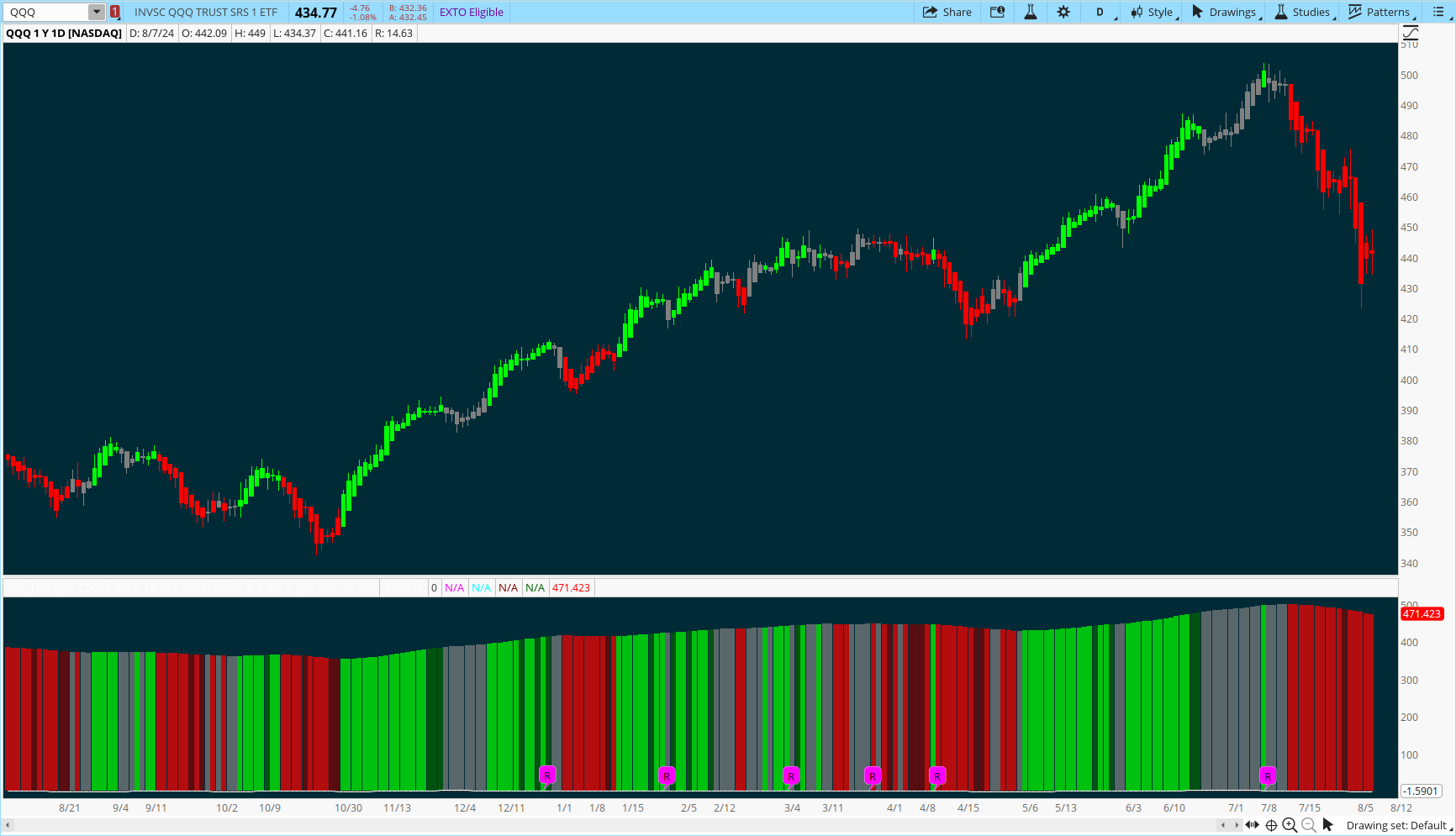Viewport: 1456px width, 836px height.
Task: Click the D: 8/7/24 date value
Action: click(151, 33)
